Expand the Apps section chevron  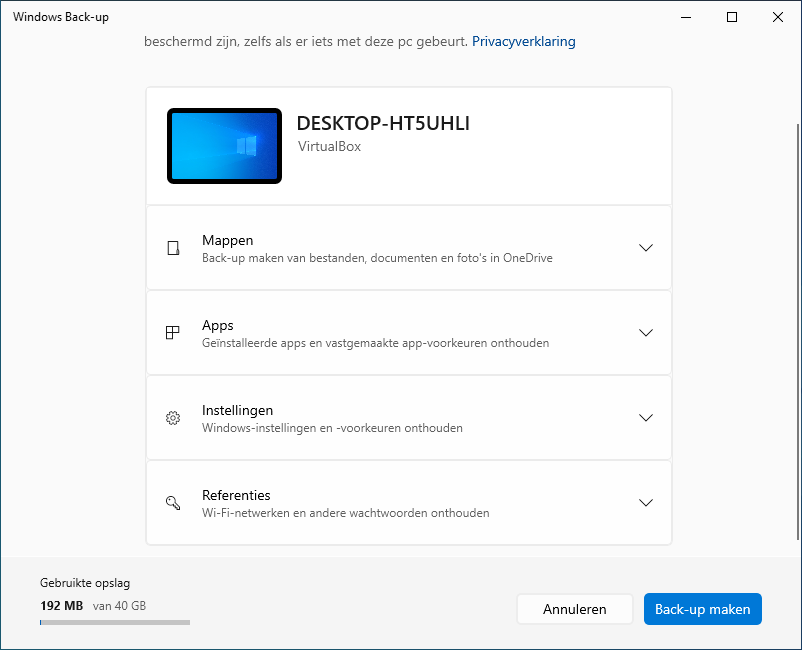click(x=645, y=333)
